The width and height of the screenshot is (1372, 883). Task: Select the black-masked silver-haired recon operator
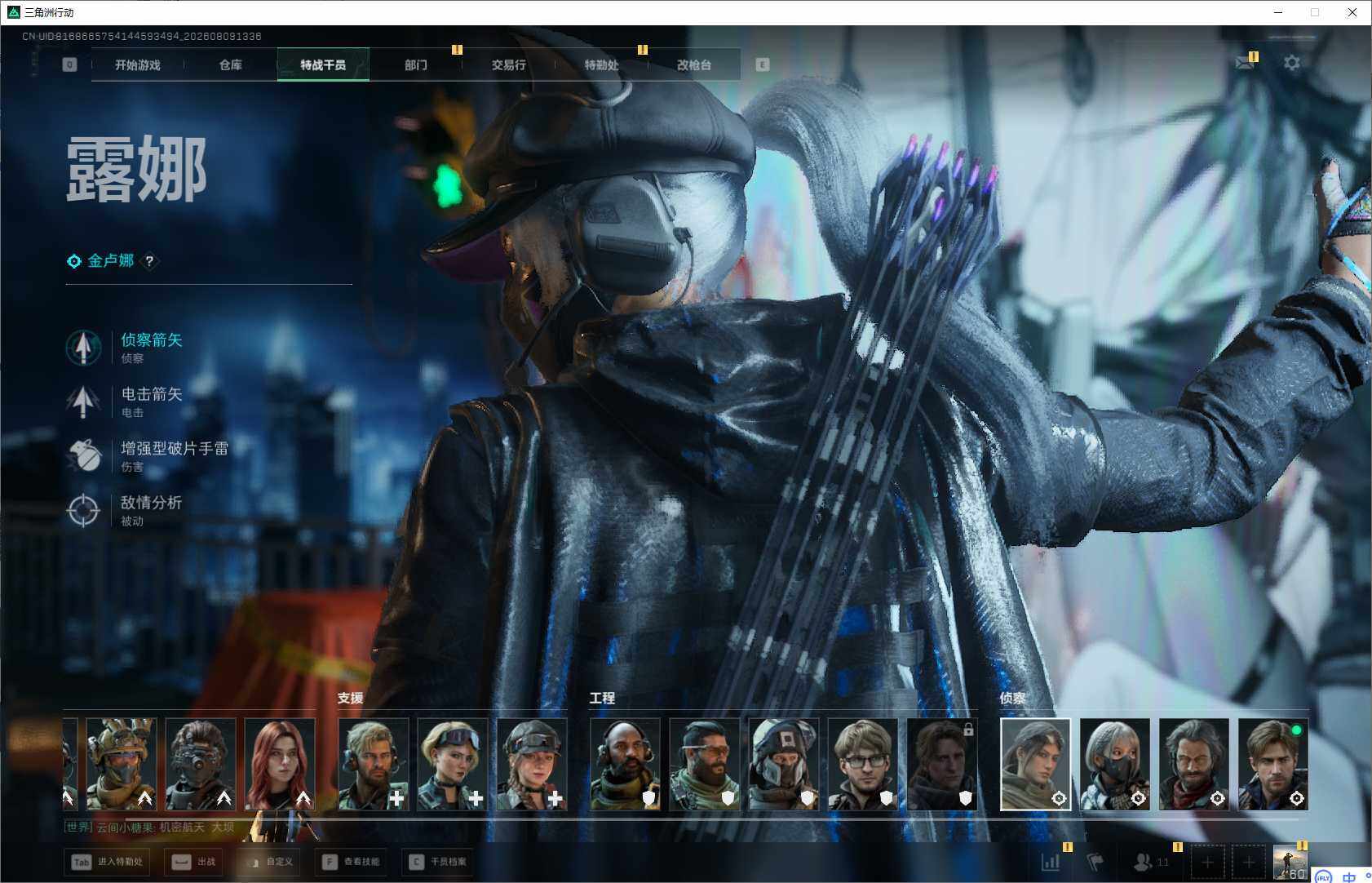(1115, 764)
